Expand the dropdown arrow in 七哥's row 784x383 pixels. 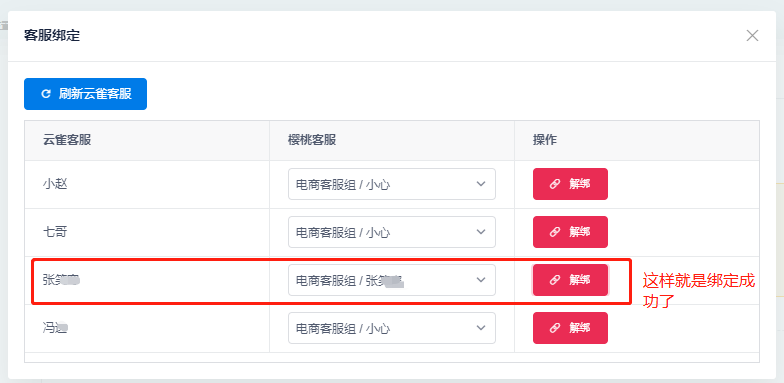[481, 232]
